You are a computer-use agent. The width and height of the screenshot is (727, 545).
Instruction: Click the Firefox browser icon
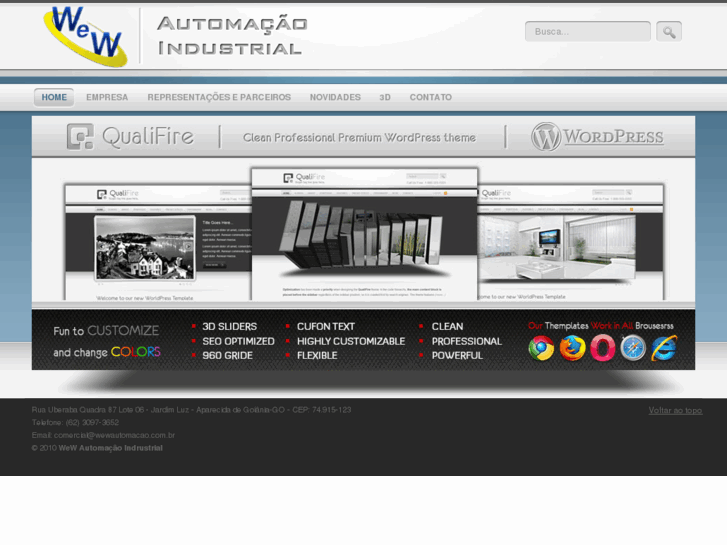point(572,348)
